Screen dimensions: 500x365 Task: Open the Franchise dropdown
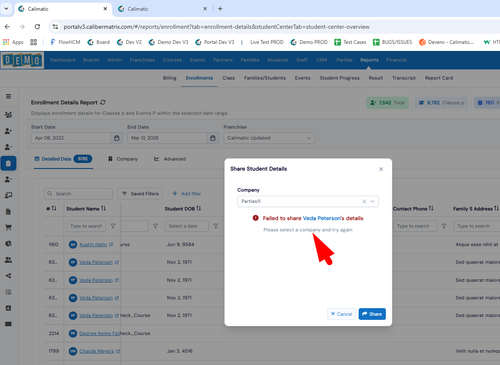269,138
